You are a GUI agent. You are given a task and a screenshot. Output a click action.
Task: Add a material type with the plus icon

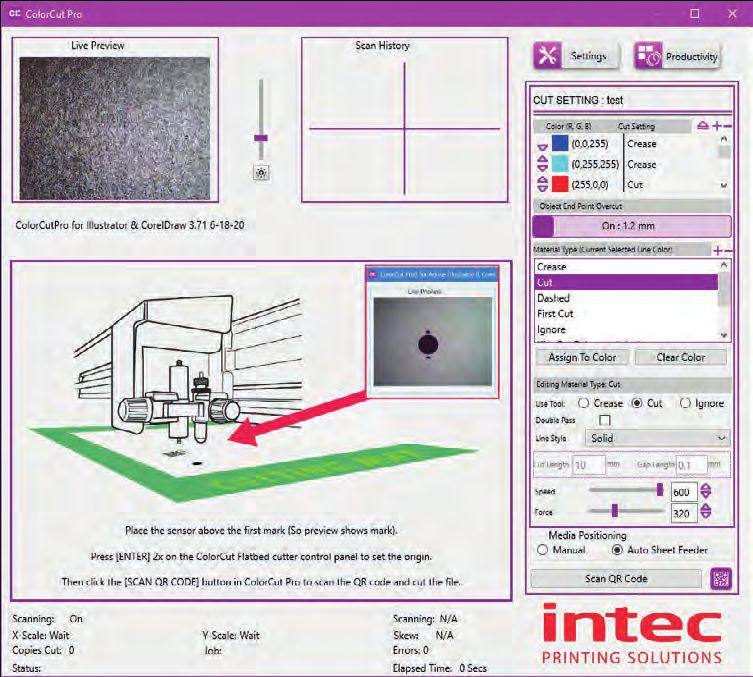pyautogui.click(x=717, y=251)
